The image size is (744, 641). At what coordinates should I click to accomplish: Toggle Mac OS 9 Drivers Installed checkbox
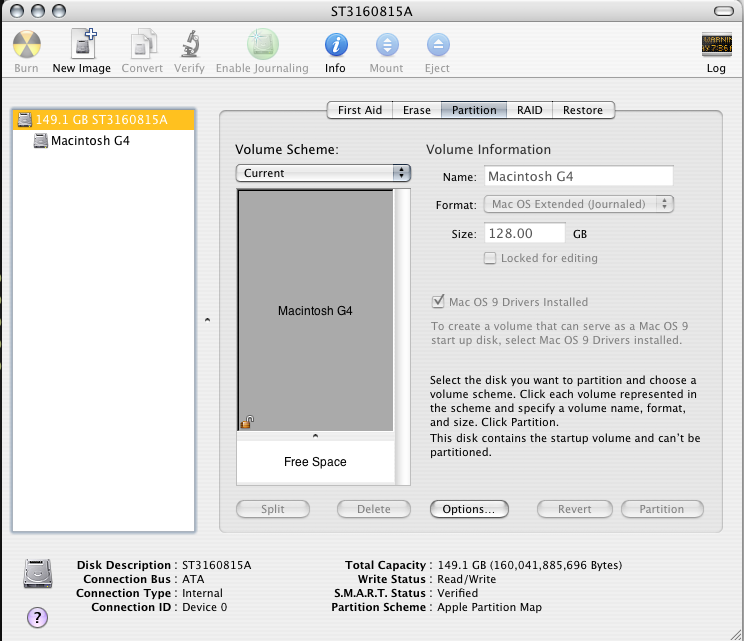pyautogui.click(x=438, y=301)
